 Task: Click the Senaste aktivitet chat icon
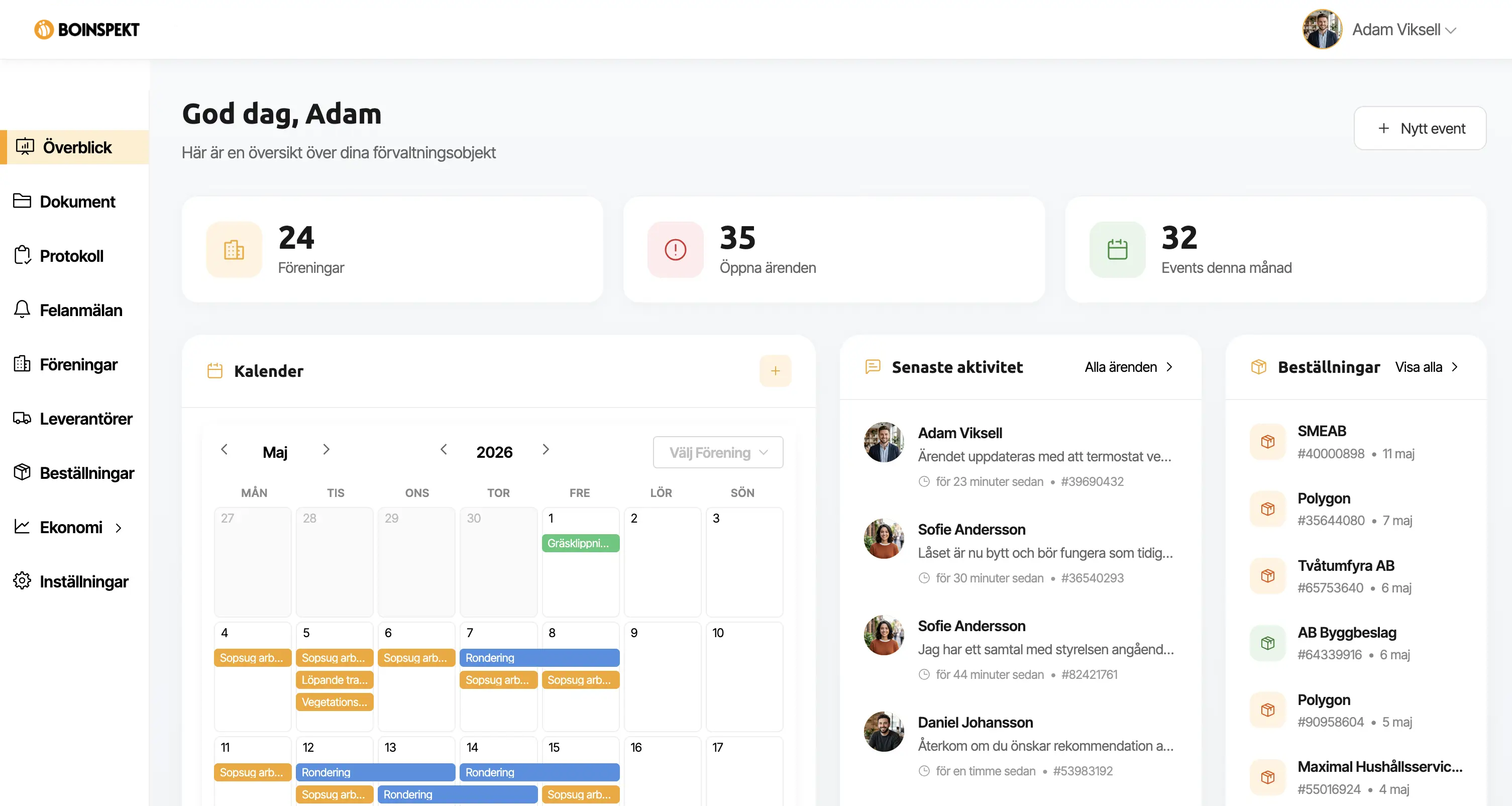872,367
